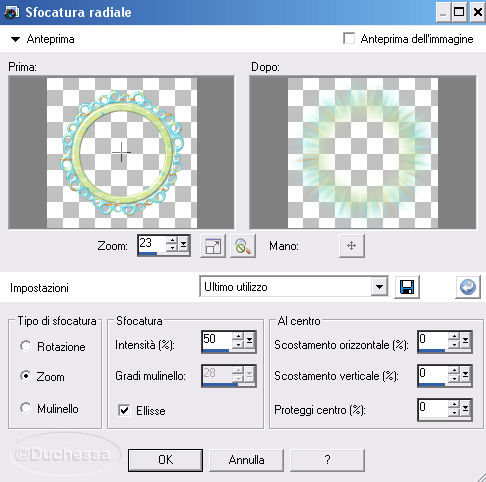Open help with the ? button
Viewport: 486px width, 482px height.
pyautogui.click(x=327, y=460)
